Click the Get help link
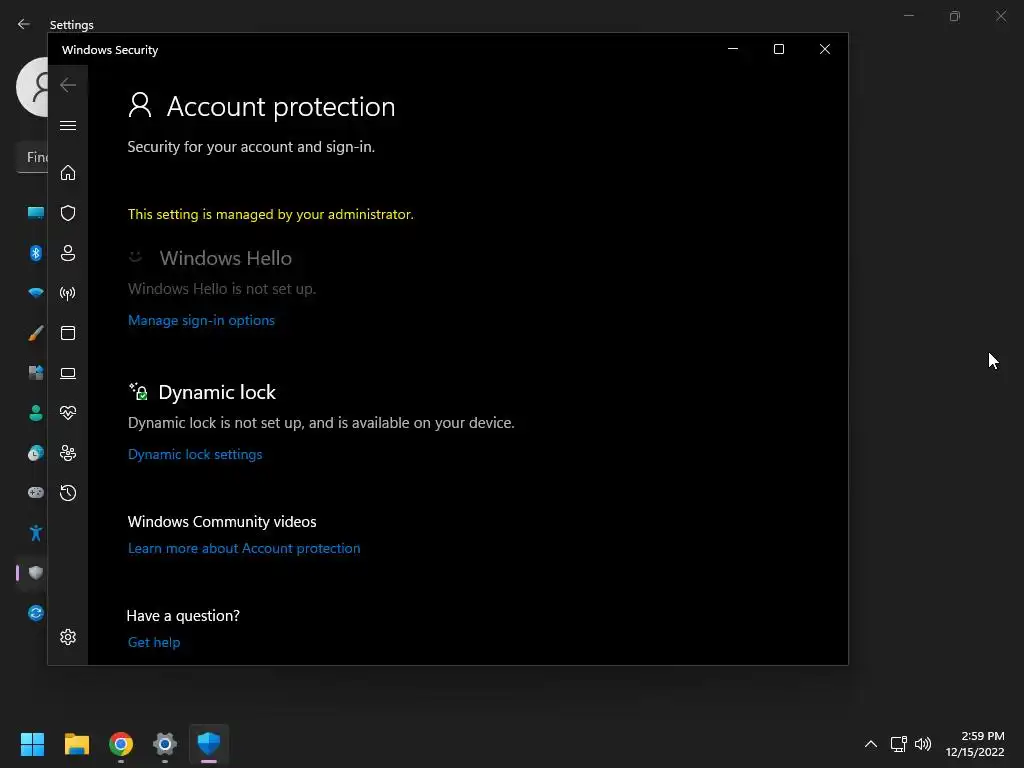 [154, 643]
